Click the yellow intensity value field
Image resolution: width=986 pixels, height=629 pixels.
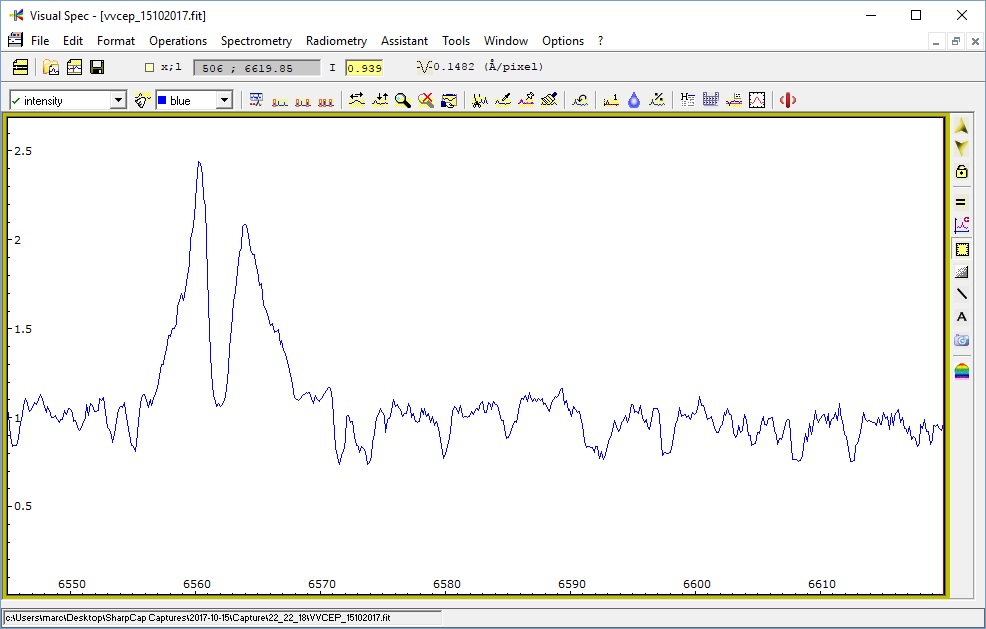click(x=364, y=68)
